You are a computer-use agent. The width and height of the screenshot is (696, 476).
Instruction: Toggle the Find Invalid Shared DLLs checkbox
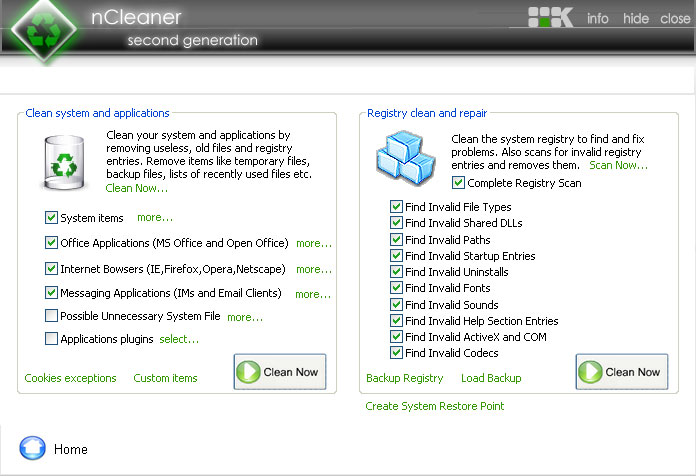point(396,222)
